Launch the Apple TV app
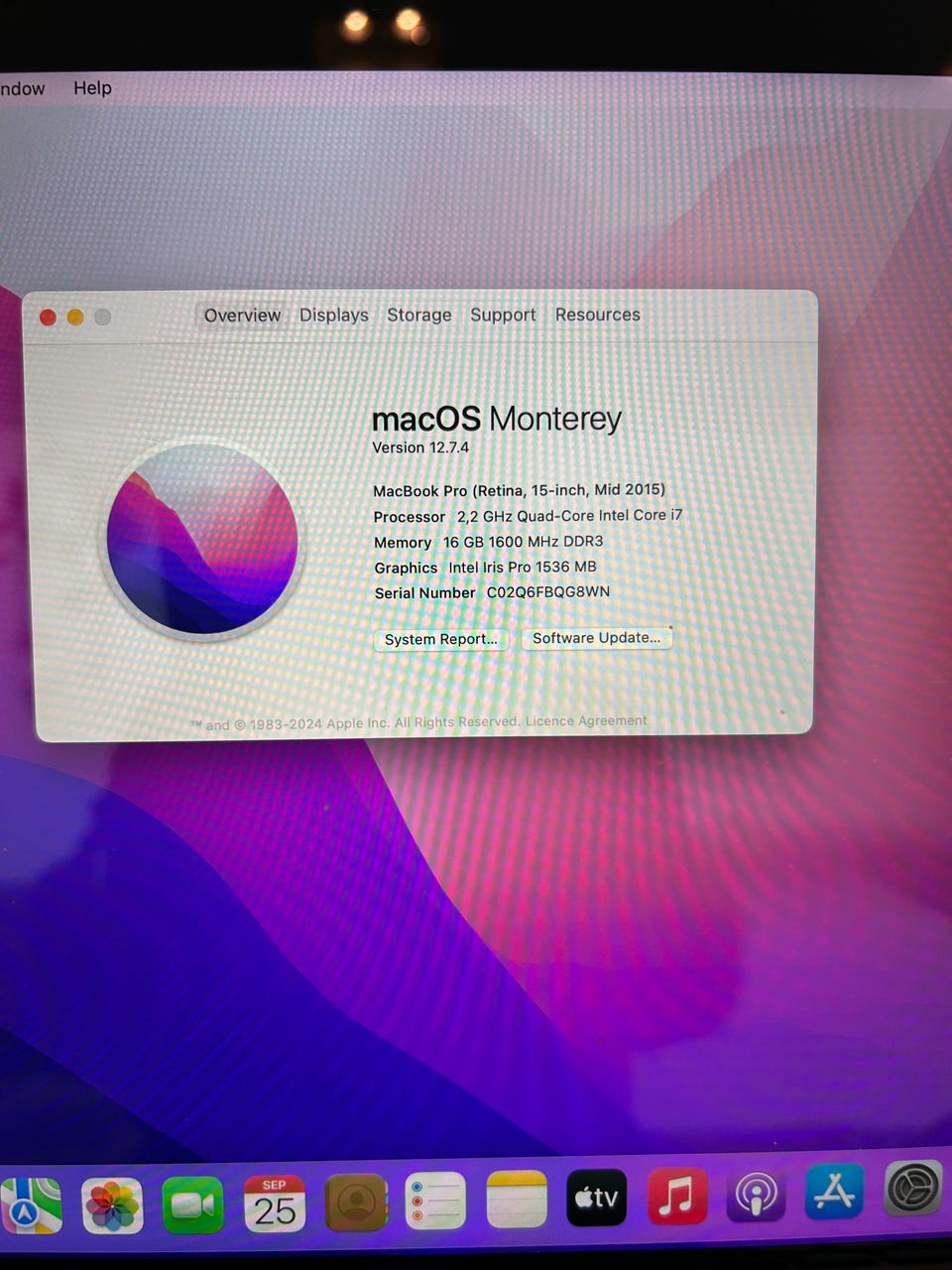Screen dimensions: 952x1270 pyautogui.click(x=597, y=1198)
